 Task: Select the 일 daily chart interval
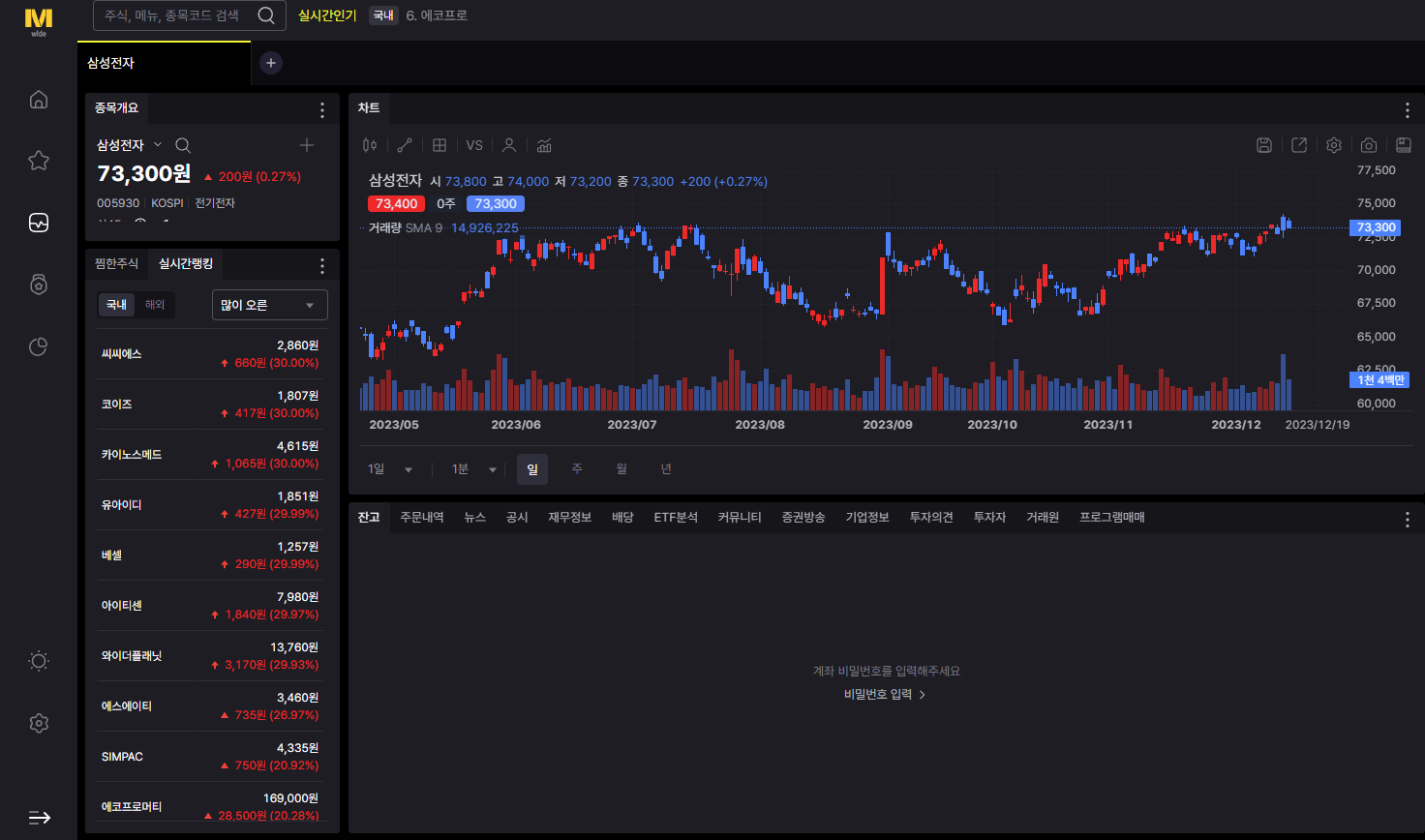tap(532, 469)
